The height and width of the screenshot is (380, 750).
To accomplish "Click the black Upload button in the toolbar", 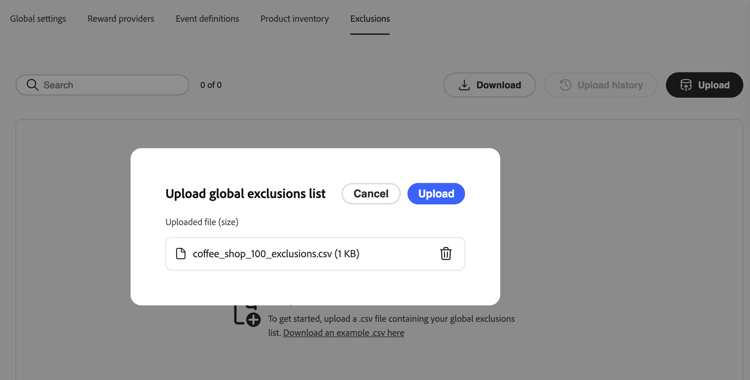I will pyautogui.click(x=704, y=85).
